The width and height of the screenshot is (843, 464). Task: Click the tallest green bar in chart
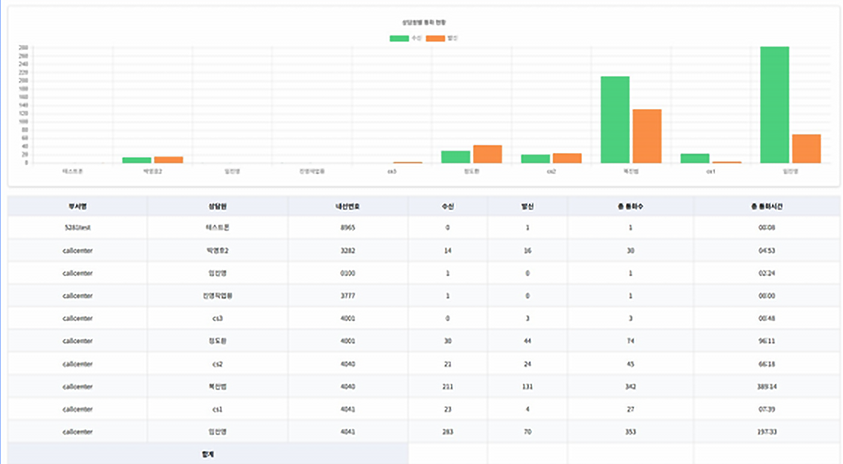775,105
